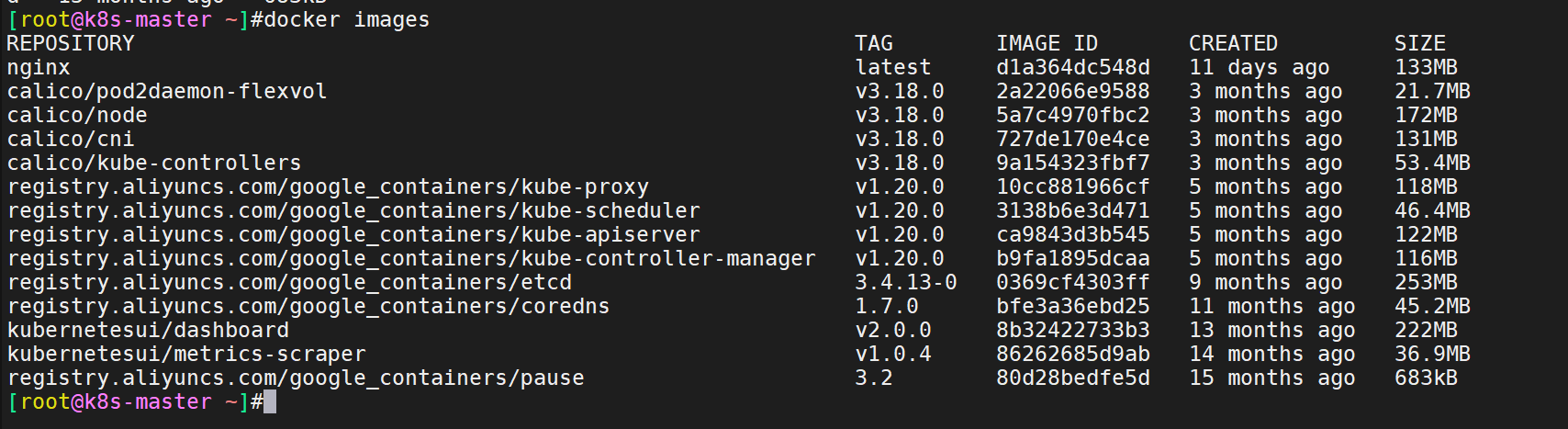Click the kubernetesui/metrics-scraper entry
The image size is (1568, 429).
click(x=186, y=355)
